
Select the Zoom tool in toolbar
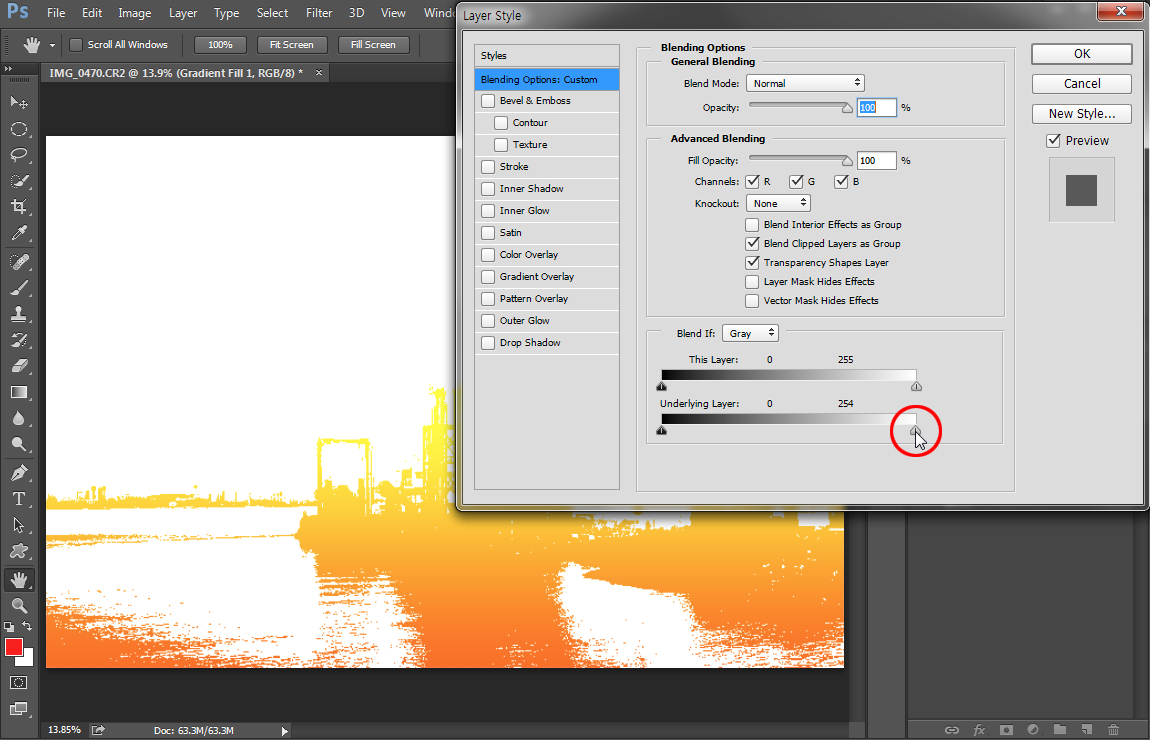click(x=19, y=605)
